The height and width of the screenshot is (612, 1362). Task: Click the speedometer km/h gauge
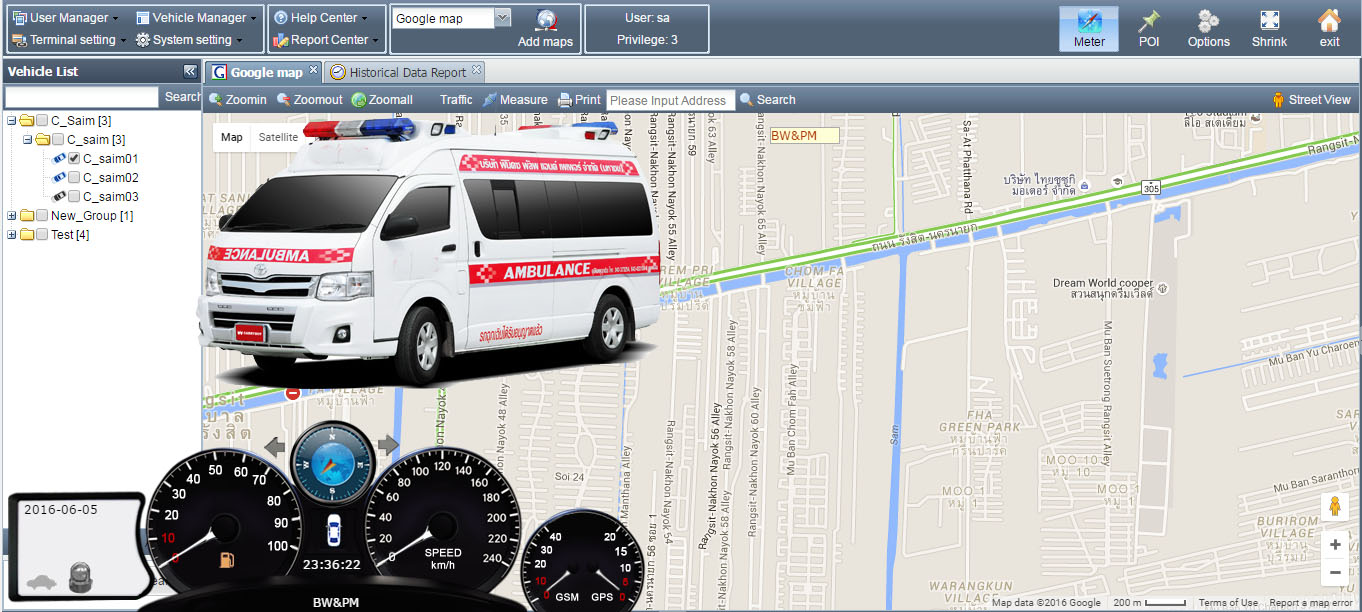click(x=442, y=525)
